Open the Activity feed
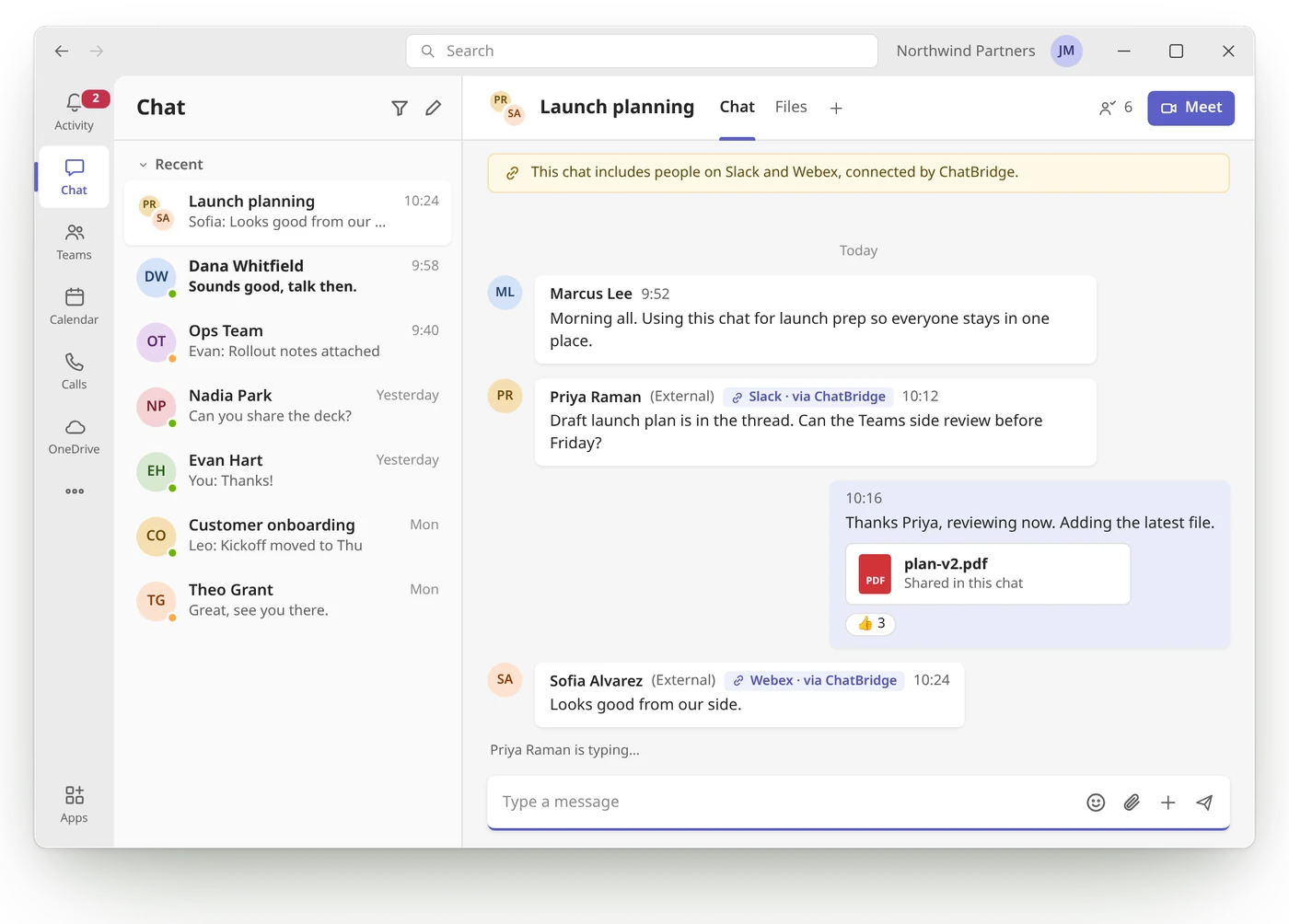The width and height of the screenshot is (1289, 924). pos(74,111)
